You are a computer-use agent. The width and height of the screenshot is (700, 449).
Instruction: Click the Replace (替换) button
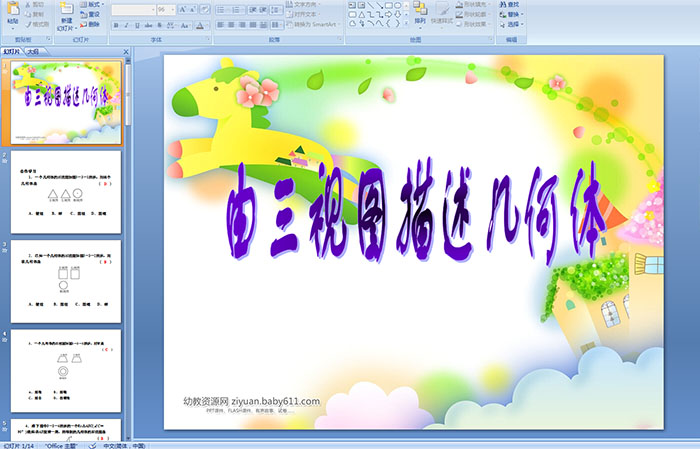[511, 14]
